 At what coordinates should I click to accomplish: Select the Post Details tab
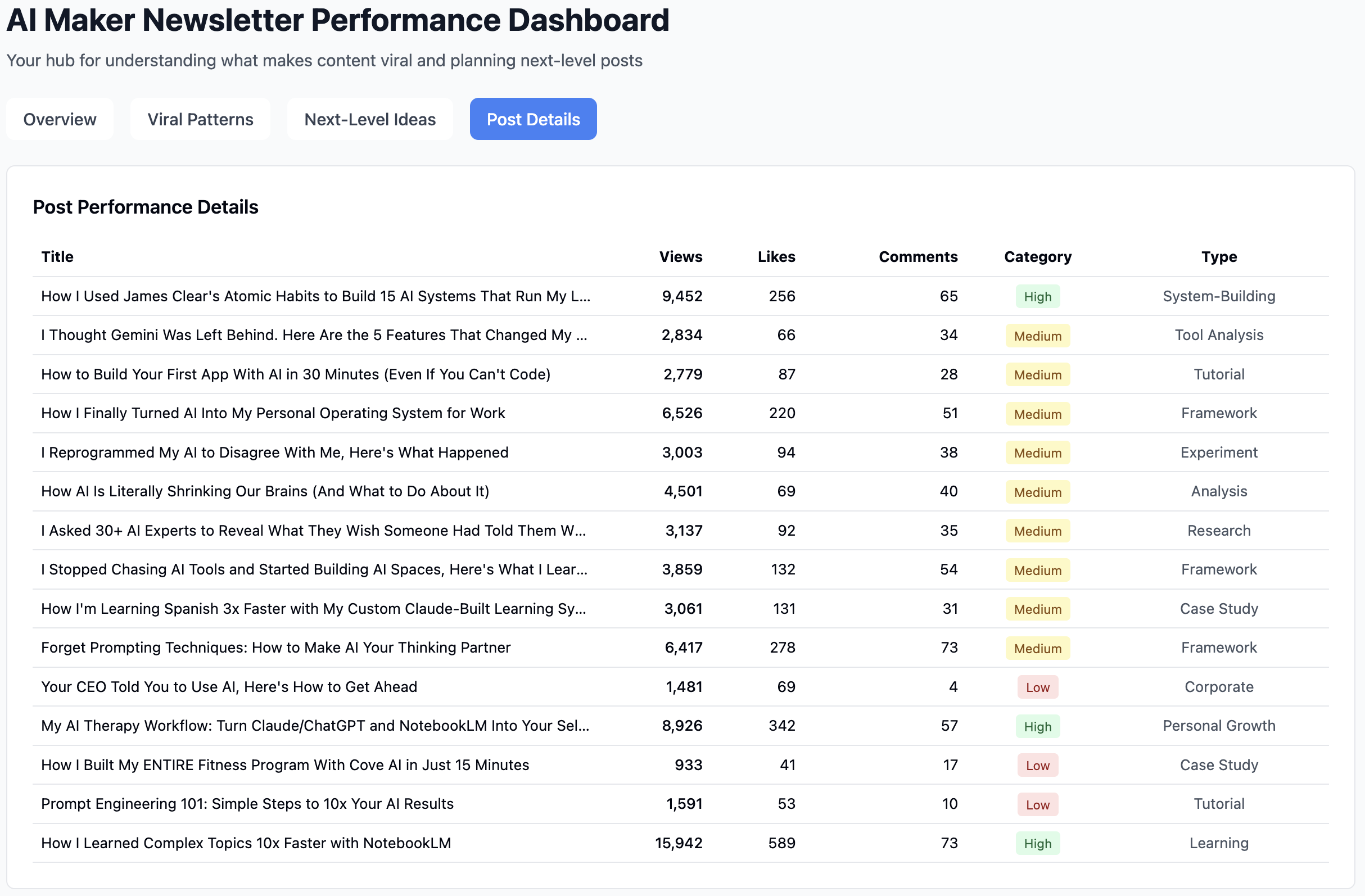point(533,119)
